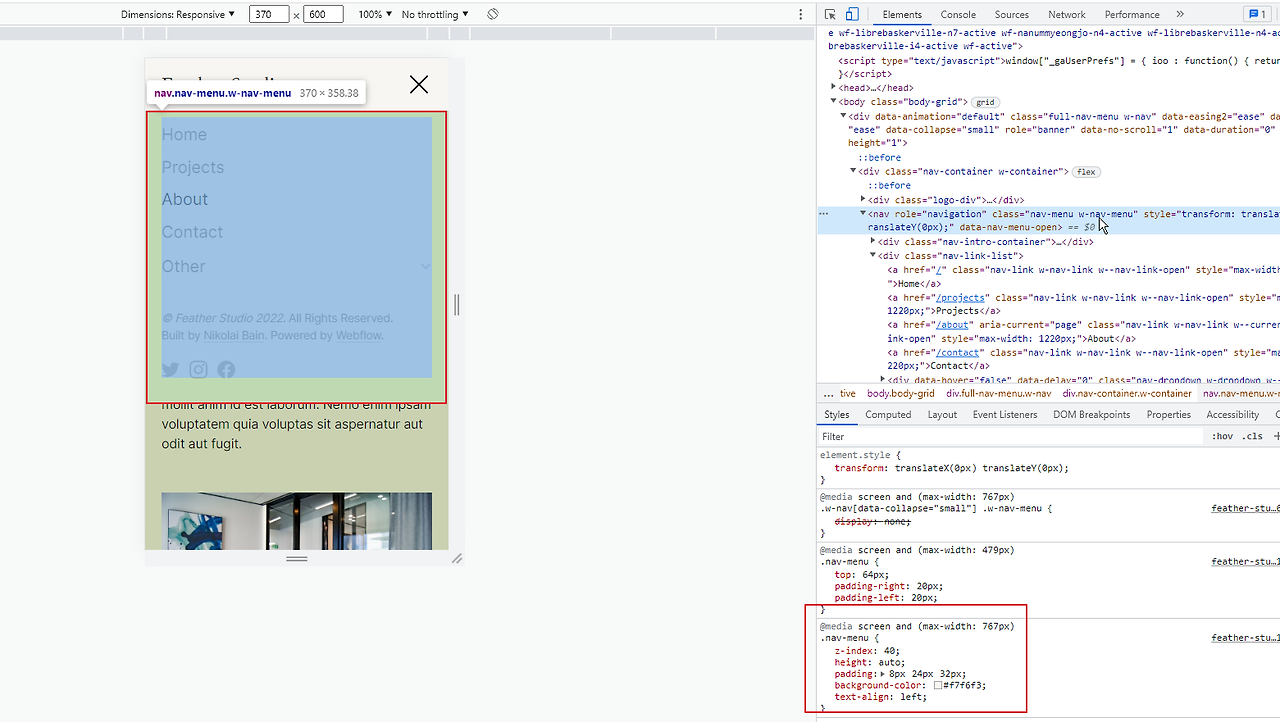Click the grid badge next to body
Image resolution: width=1280 pixels, height=722 pixels.
[x=985, y=102]
